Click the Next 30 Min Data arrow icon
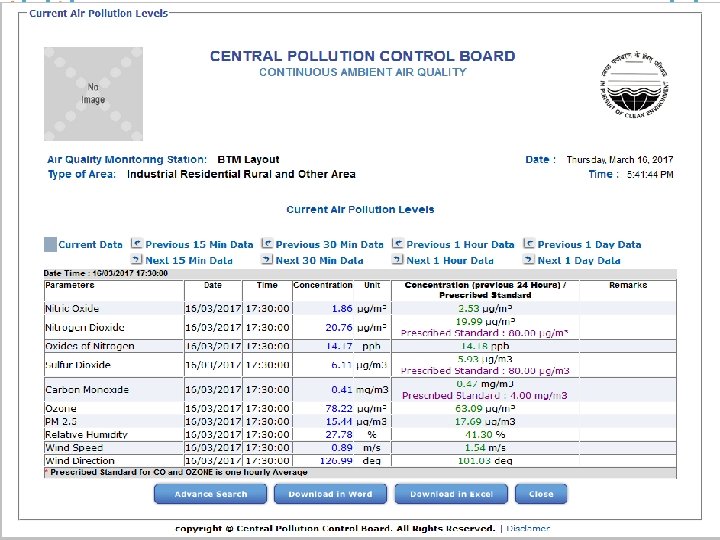Screen dimensions: 720x540 tap(267, 259)
